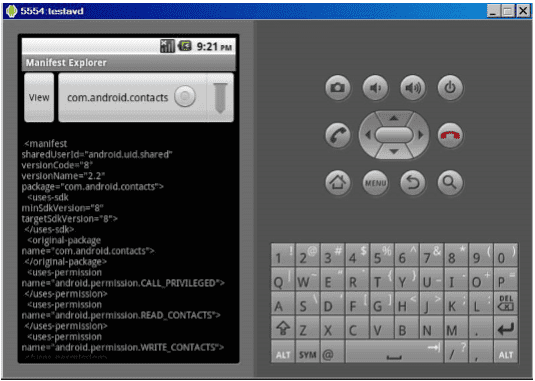Open options with the MENU button

point(375,183)
